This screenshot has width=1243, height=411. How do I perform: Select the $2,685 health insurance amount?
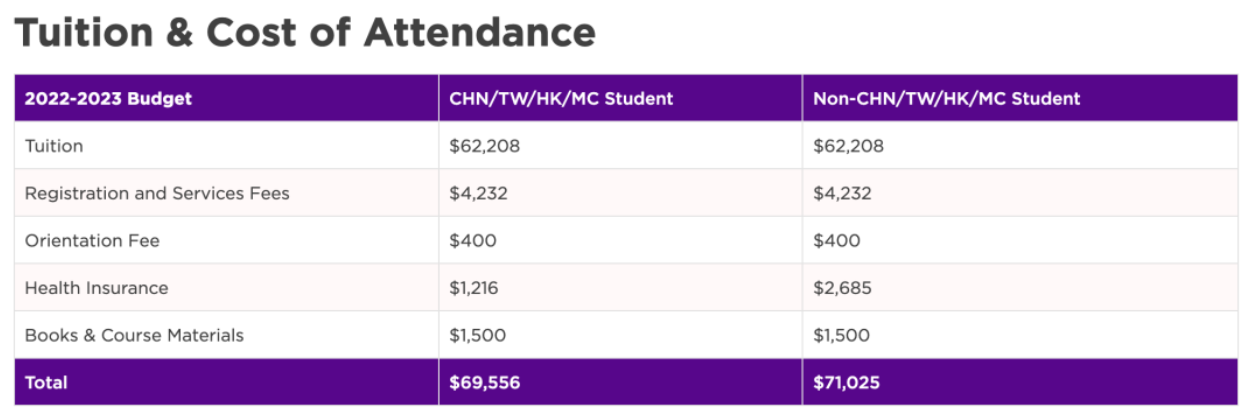tap(842, 288)
